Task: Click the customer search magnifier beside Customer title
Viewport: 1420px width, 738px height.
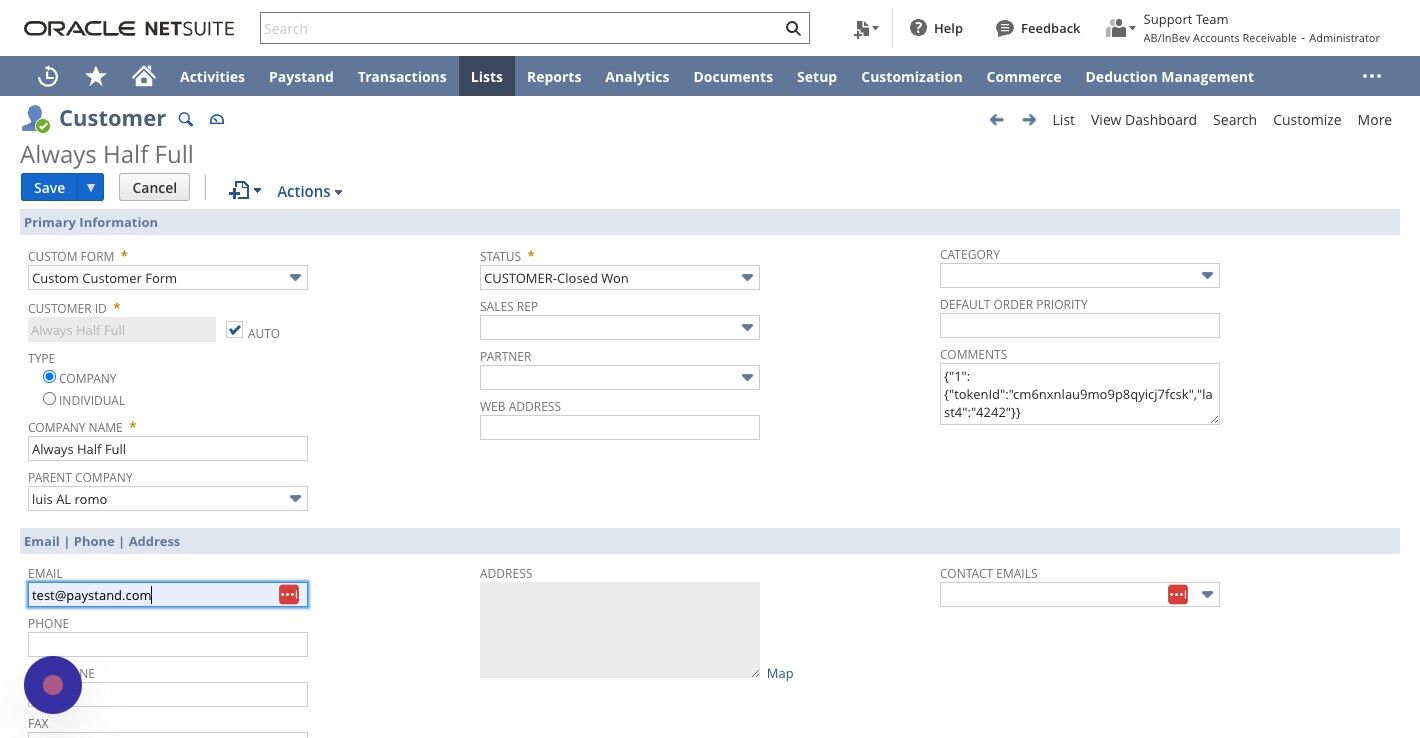Action: [x=185, y=119]
